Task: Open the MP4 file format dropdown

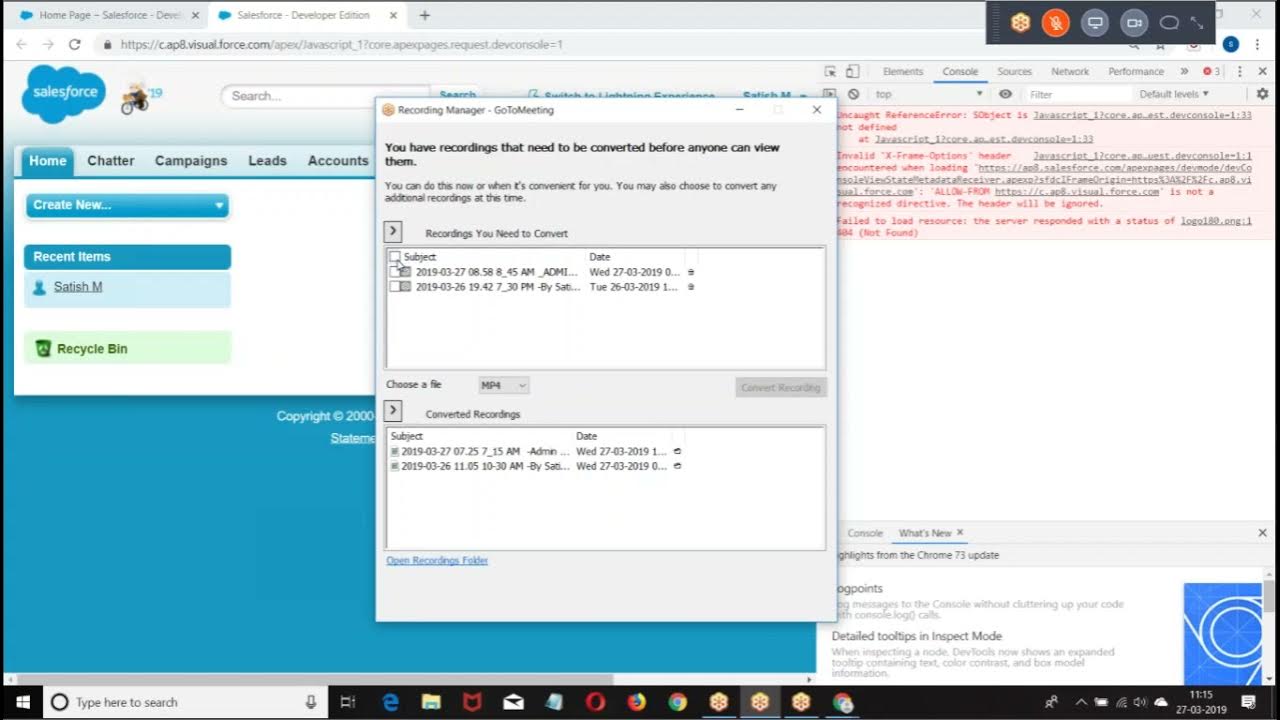Action: click(503, 385)
